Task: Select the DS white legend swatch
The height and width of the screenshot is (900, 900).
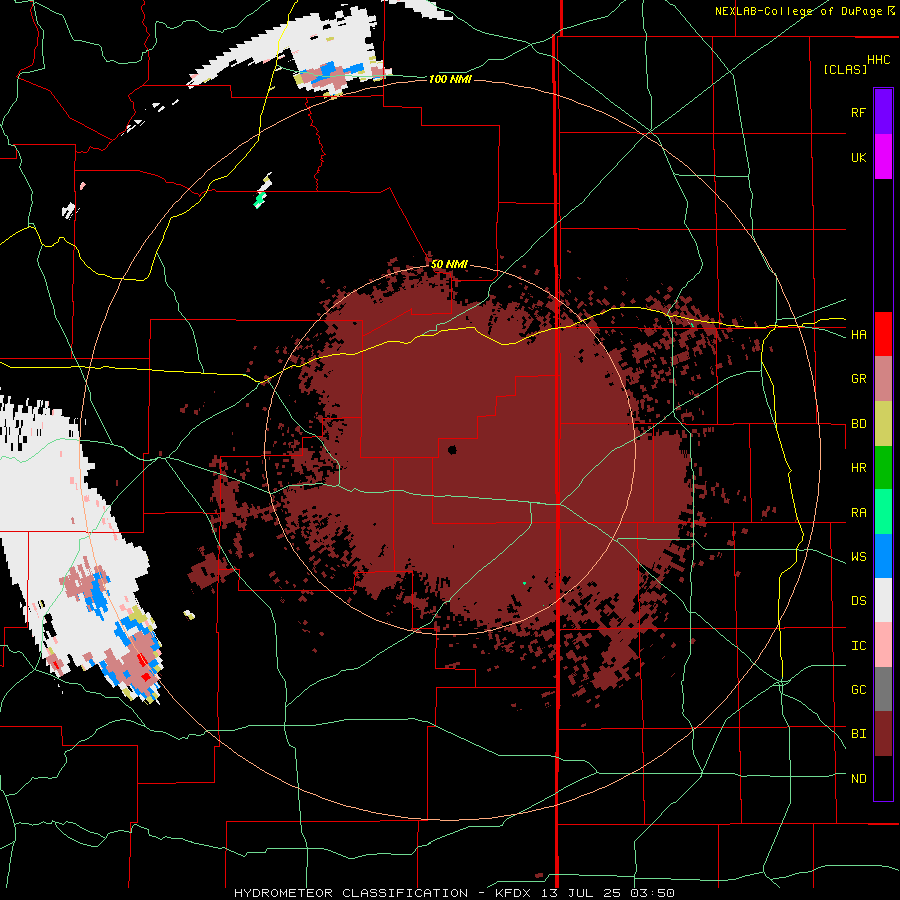Action: point(883,600)
